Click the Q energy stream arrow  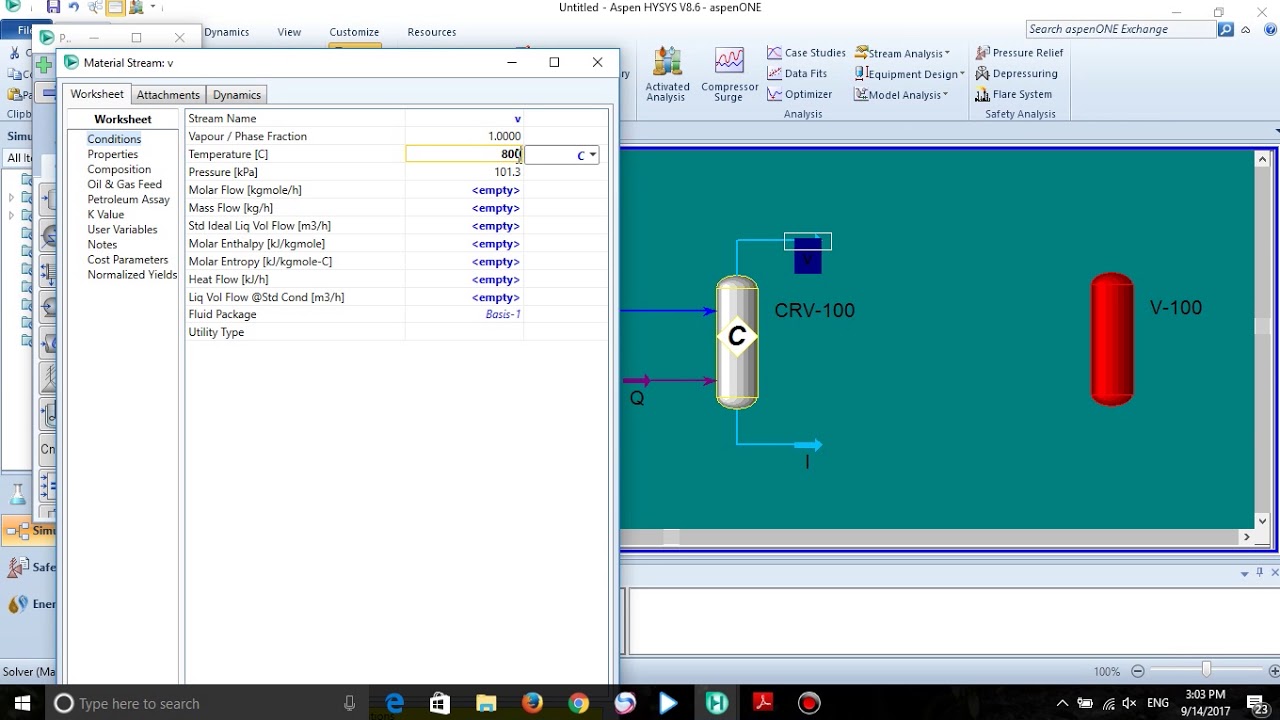click(636, 380)
